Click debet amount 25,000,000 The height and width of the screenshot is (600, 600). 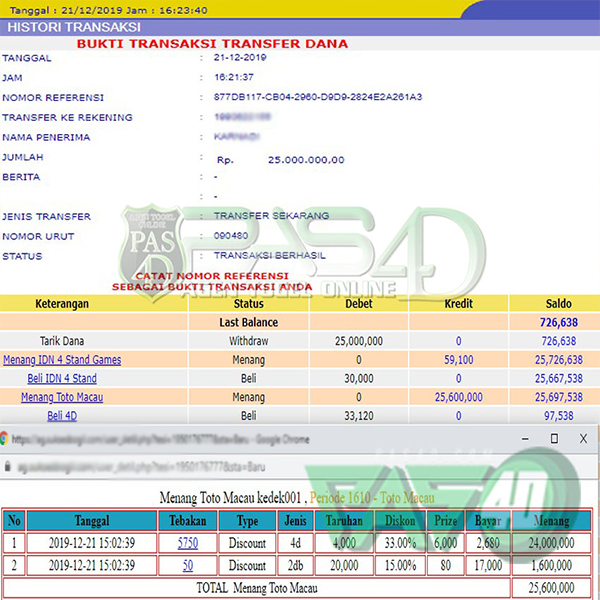(359, 341)
